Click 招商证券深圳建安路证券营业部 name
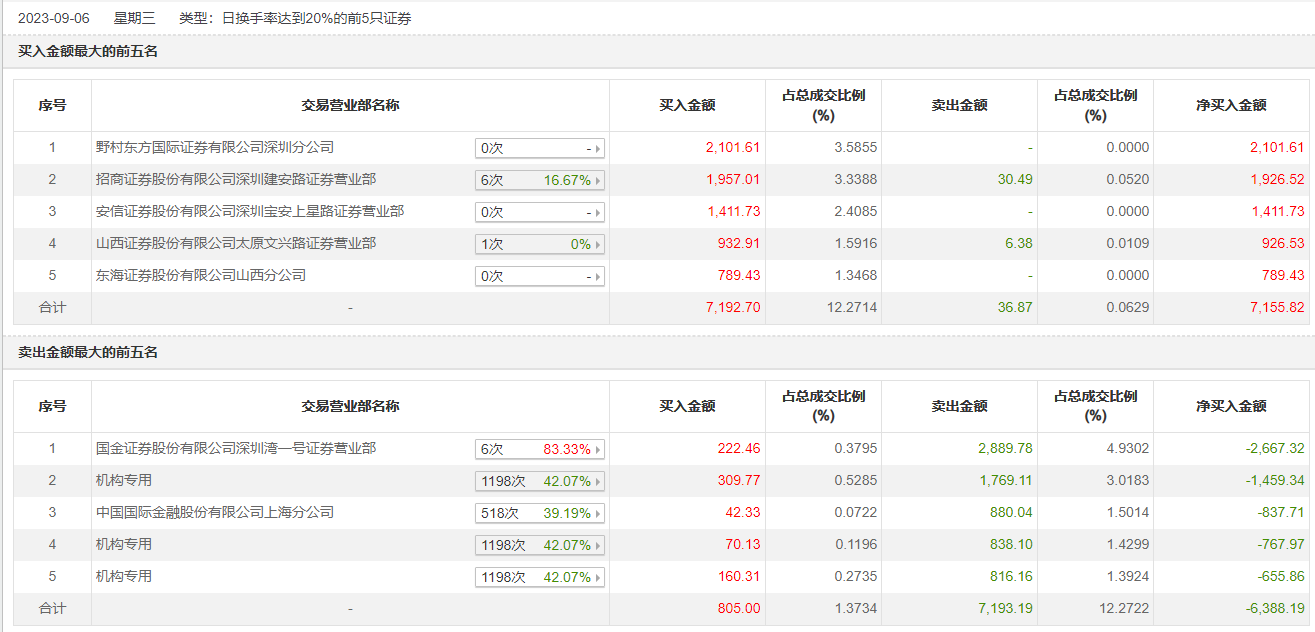The height and width of the screenshot is (632, 1315). [x=235, y=180]
